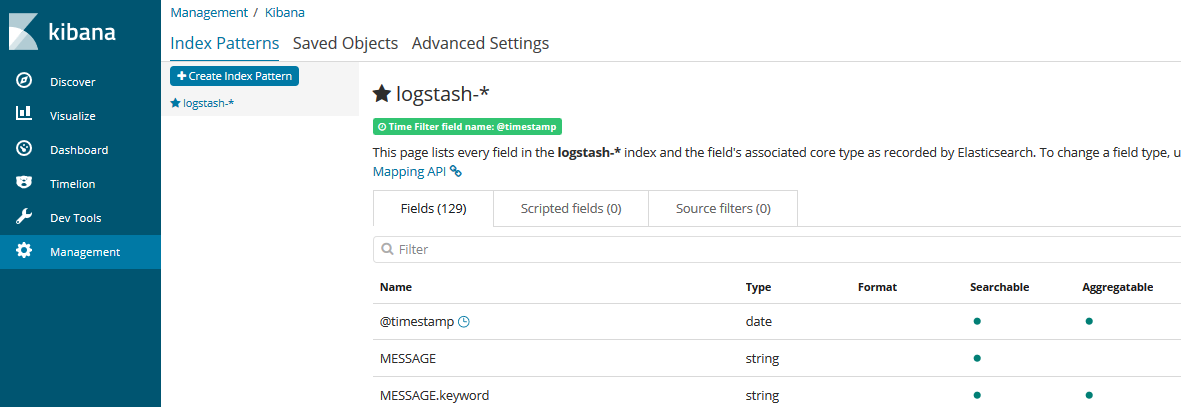The width and height of the screenshot is (1181, 407).
Task: Open Management via gear icon
Action: coord(25,251)
